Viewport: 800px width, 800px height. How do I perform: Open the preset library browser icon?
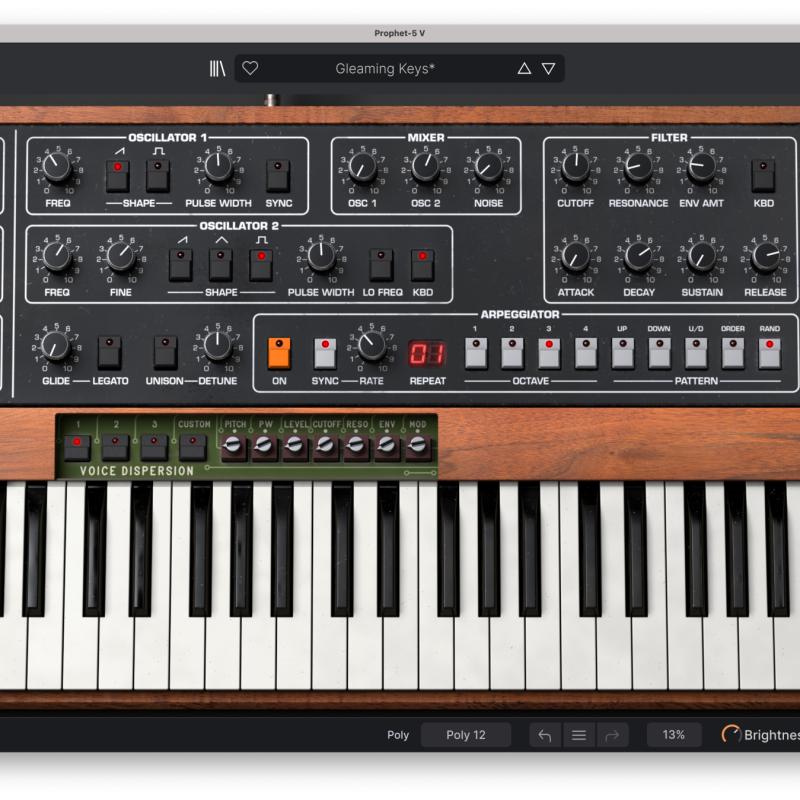[217, 68]
